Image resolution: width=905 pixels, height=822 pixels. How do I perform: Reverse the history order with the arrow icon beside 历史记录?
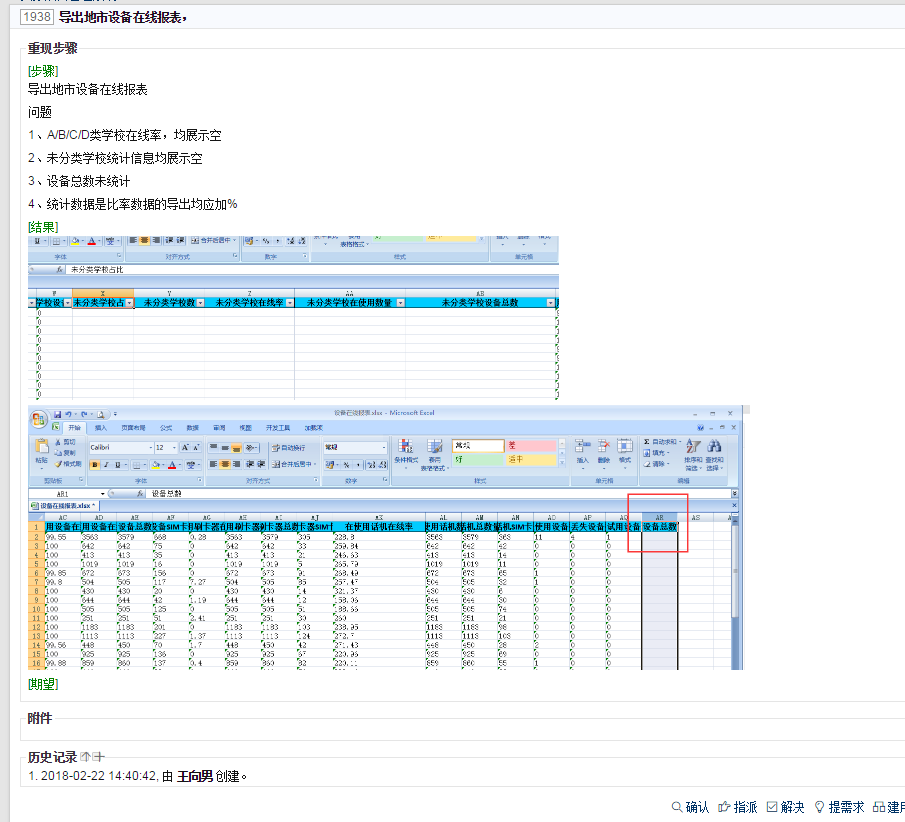click(85, 756)
